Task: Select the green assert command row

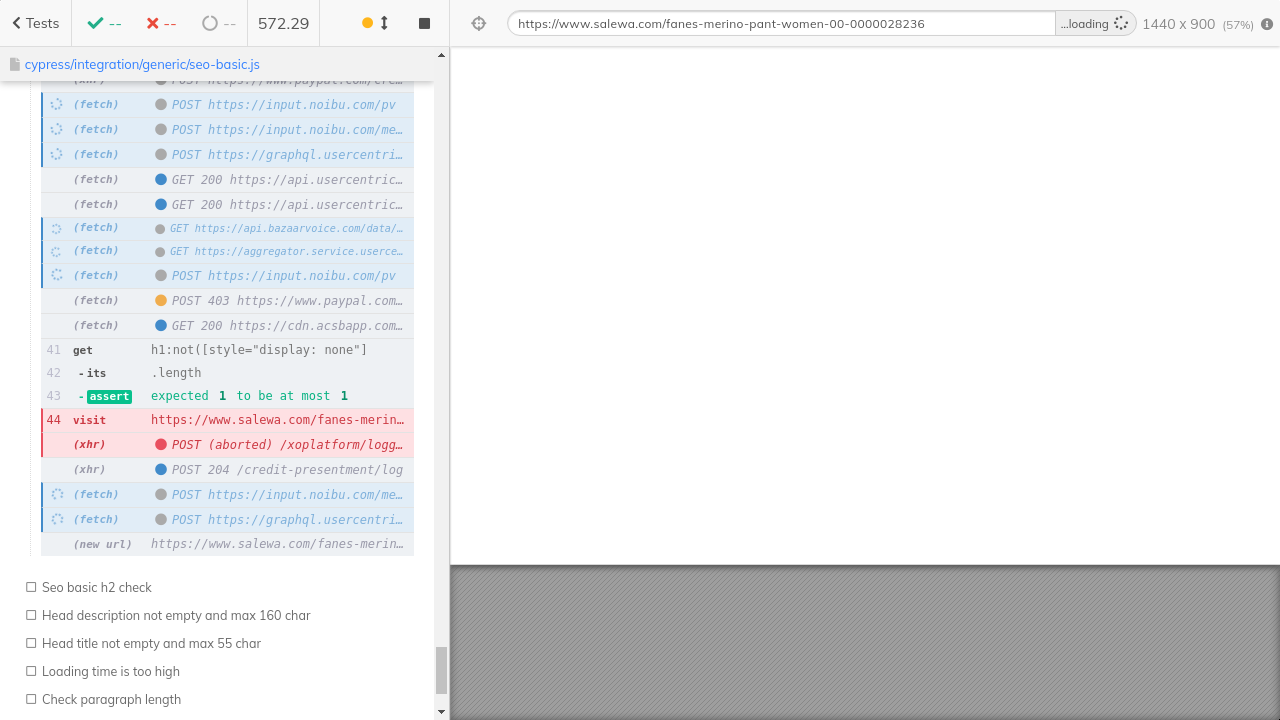Action: (x=228, y=396)
